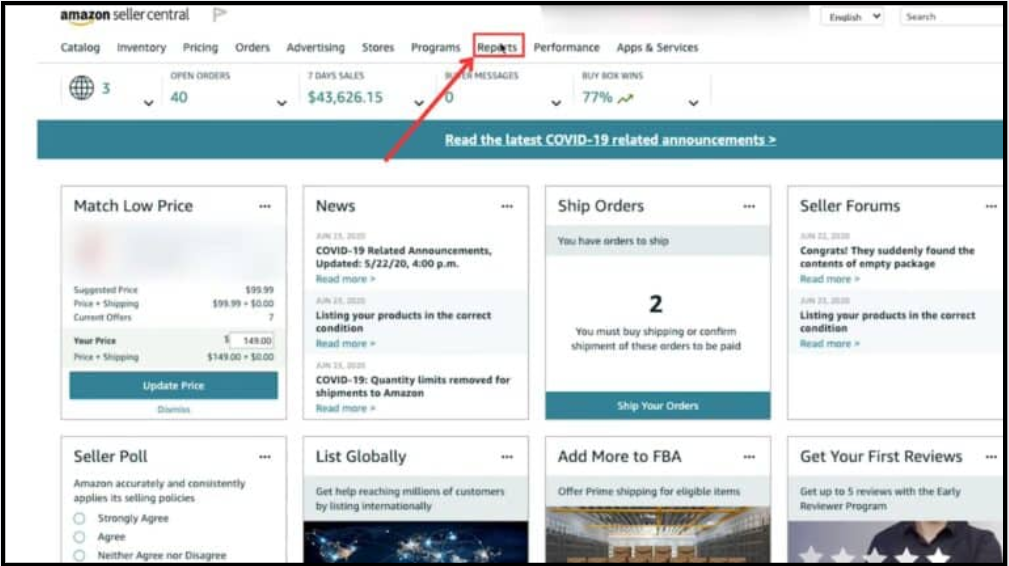Click the globe marketplaces icon
Screen dimensions: 1009x566
[x=81, y=88]
